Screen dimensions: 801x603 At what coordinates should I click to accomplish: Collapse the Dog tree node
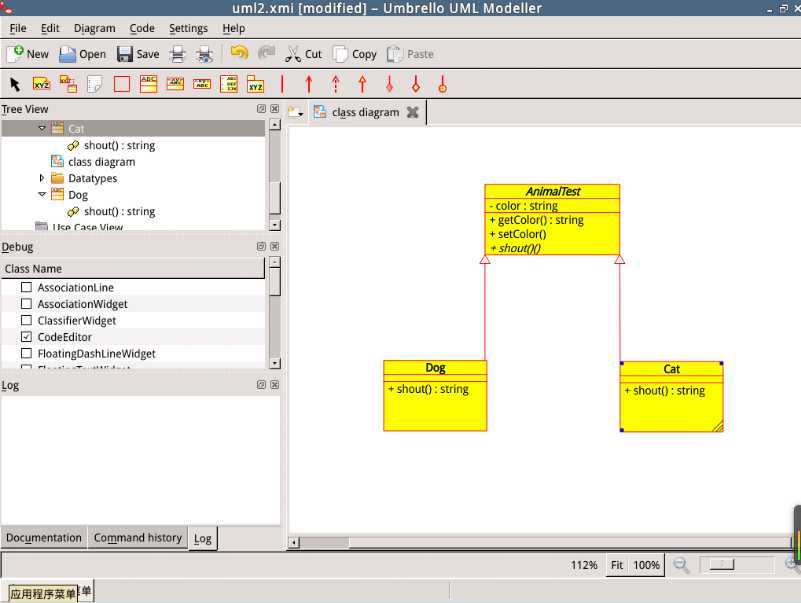click(42, 194)
